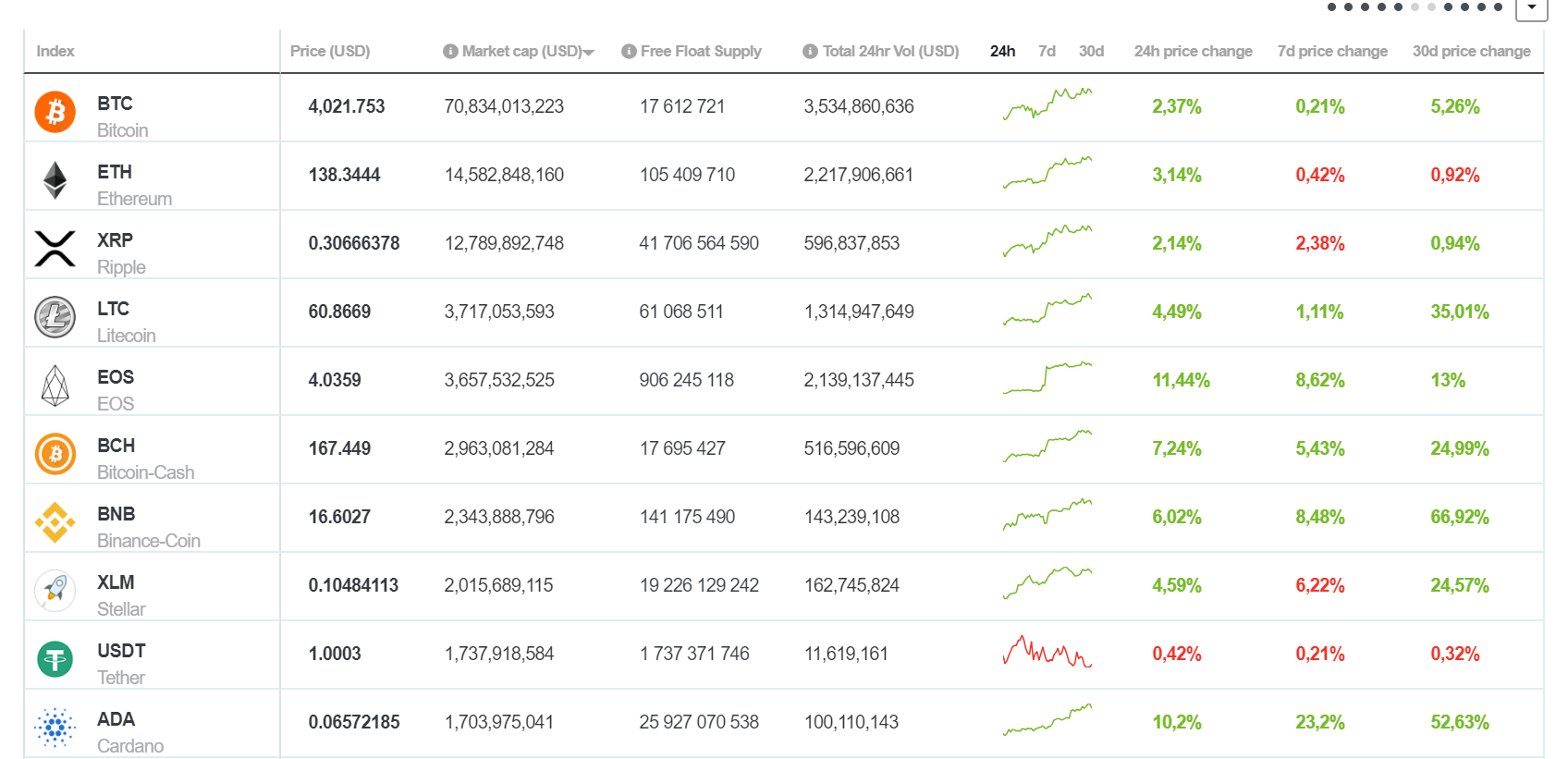This screenshot has width=1568, height=759.
Task: Open the red USDT sparkline chart
Action: tap(1047, 652)
